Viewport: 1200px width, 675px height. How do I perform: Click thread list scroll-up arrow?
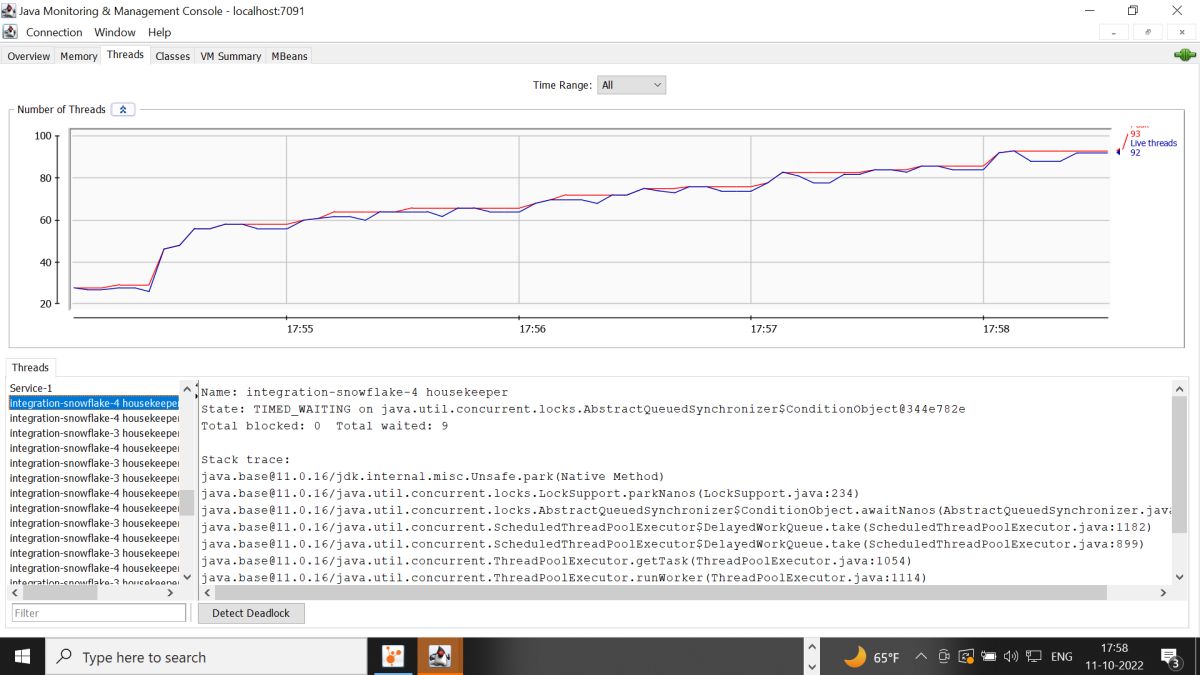(187, 388)
